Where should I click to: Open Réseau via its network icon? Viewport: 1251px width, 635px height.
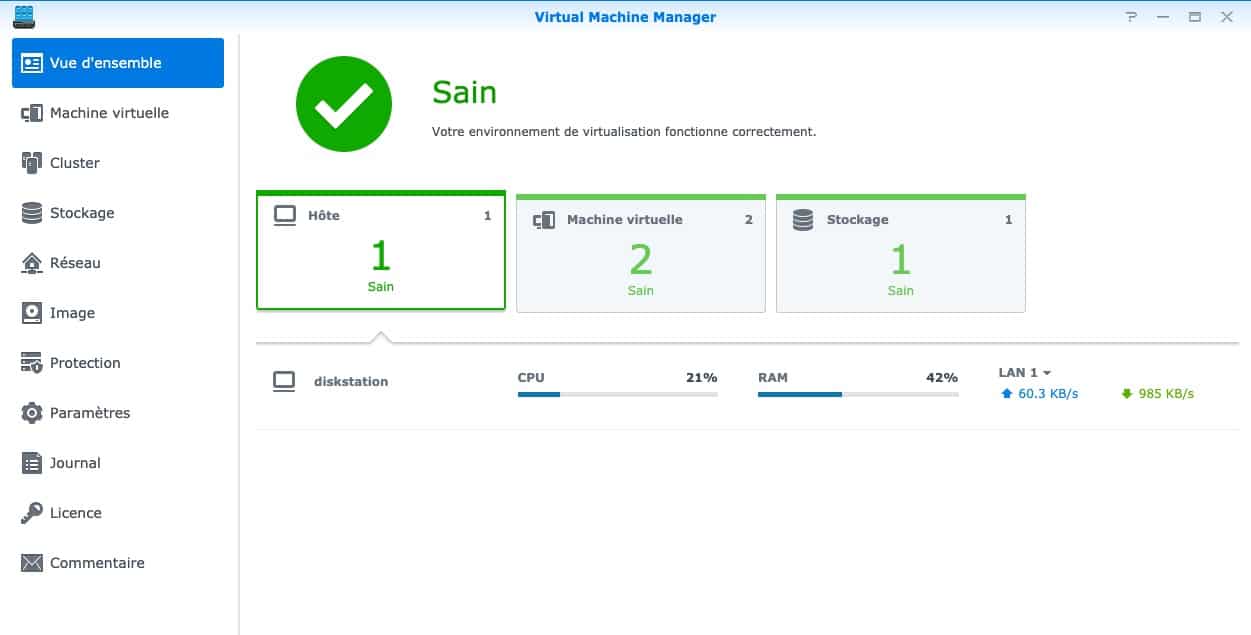(x=32, y=263)
